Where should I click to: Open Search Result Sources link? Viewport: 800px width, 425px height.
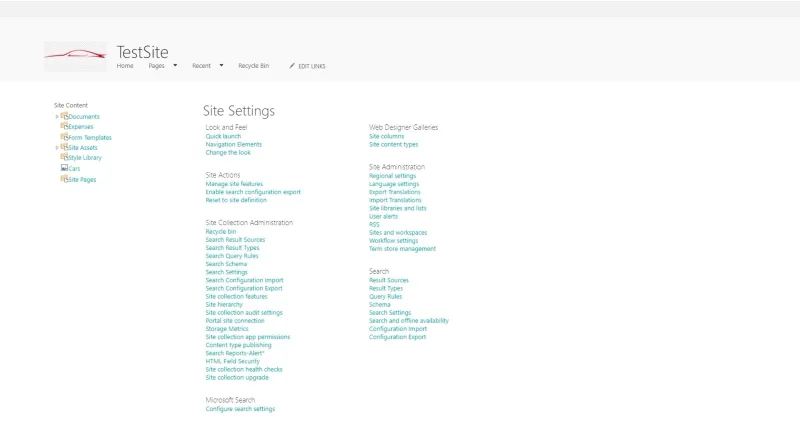[x=235, y=239]
